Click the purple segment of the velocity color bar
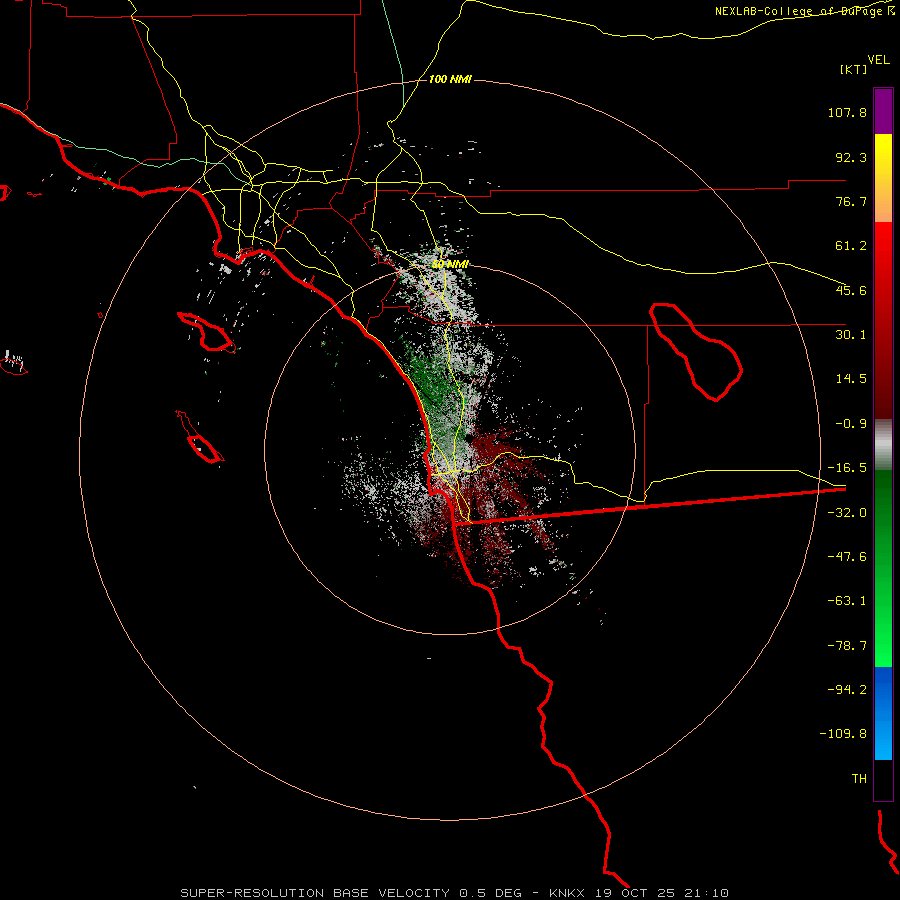Image resolution: width=900 pixels, height=900 pixels. tap(883, 111)
